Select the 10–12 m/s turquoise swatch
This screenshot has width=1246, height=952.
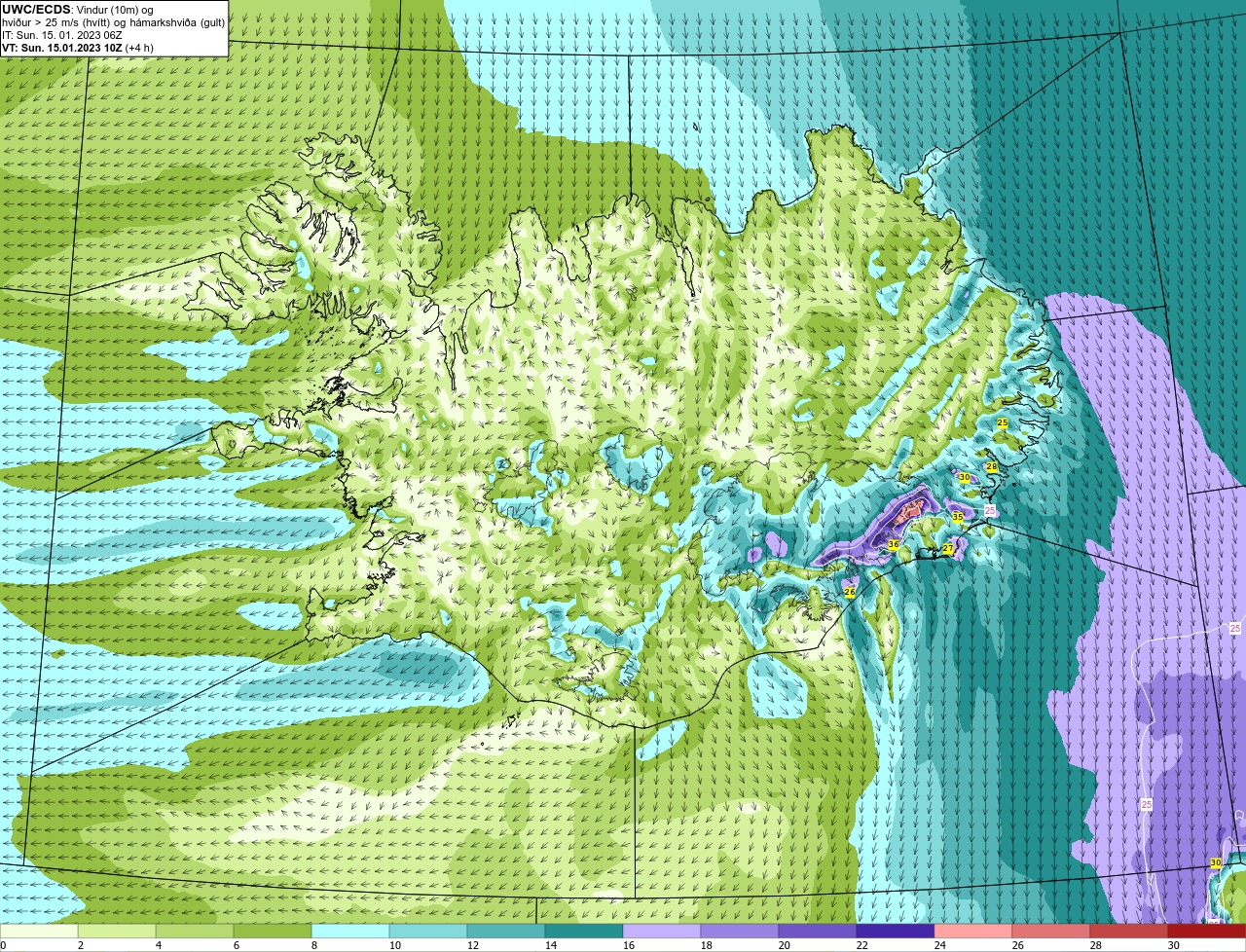click(428, 932)
